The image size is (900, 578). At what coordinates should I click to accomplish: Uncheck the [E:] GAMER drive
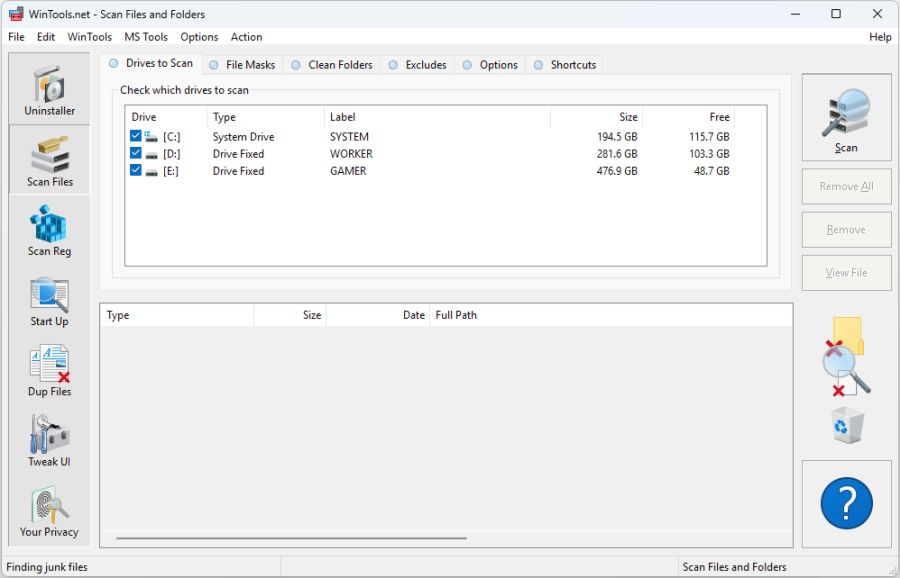(135, 171)
